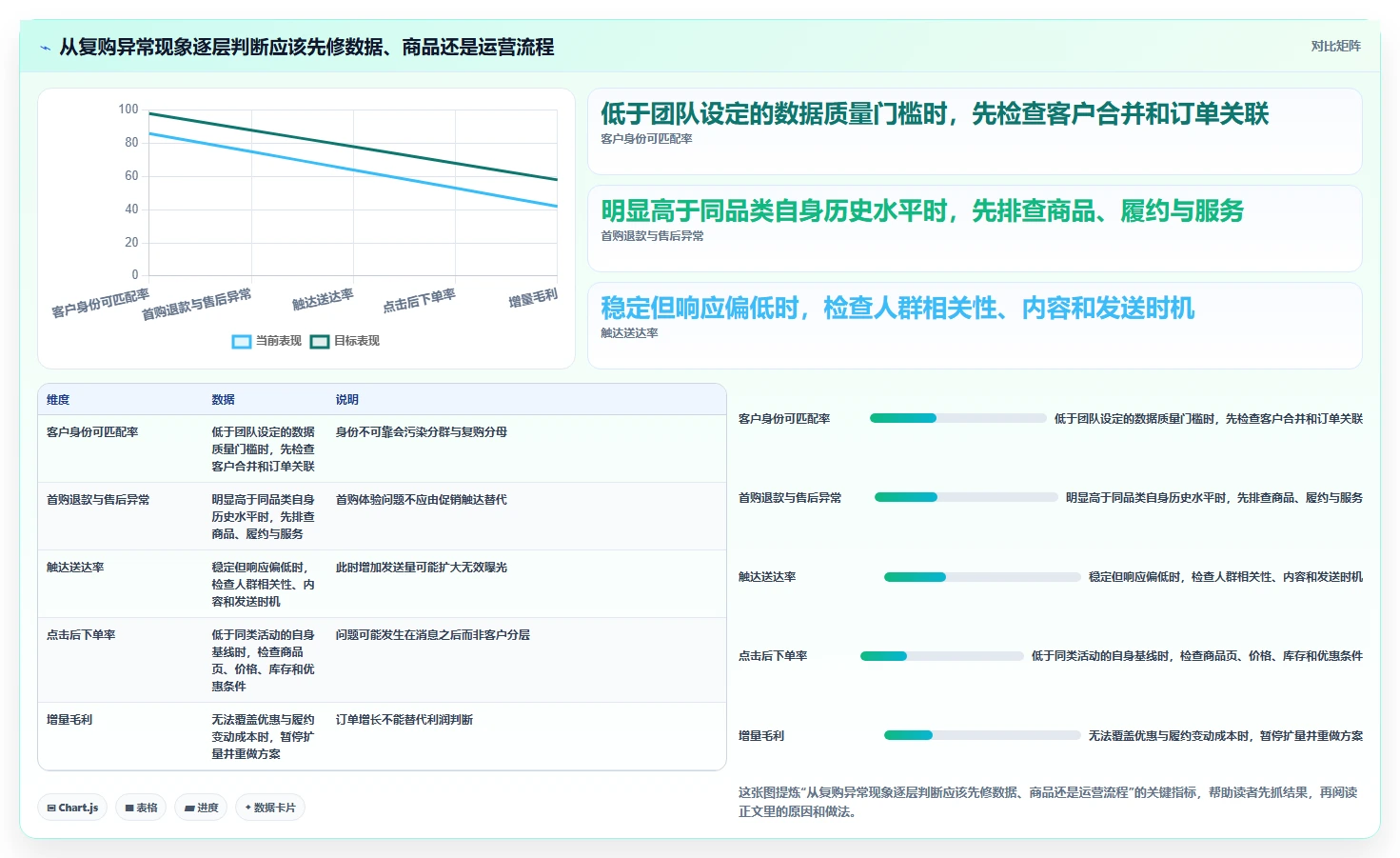Screen dimensions: 1400x858
Task: Click chart axis label 触达送达率
Action: [x=323, y=299]
